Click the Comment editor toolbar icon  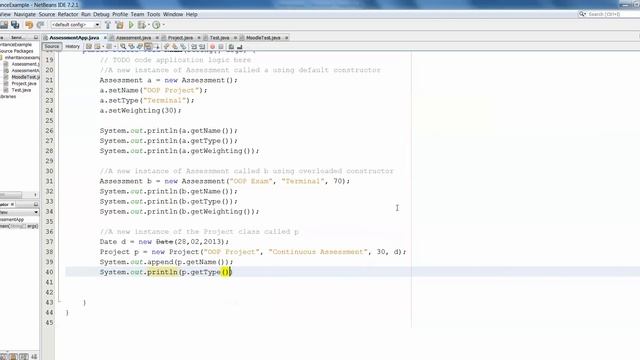231,47
